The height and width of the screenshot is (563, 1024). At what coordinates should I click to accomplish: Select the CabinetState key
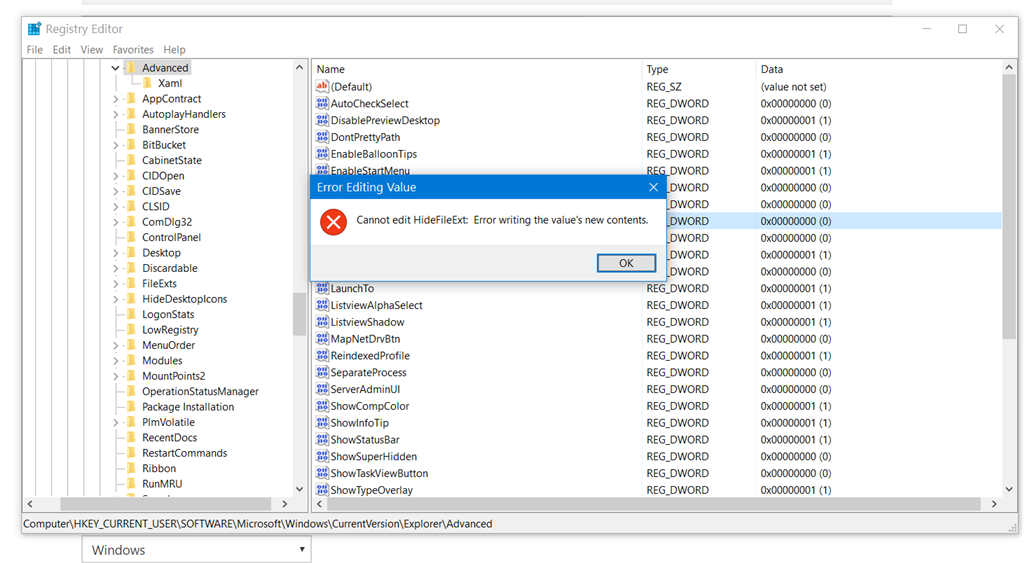point(172,160)
